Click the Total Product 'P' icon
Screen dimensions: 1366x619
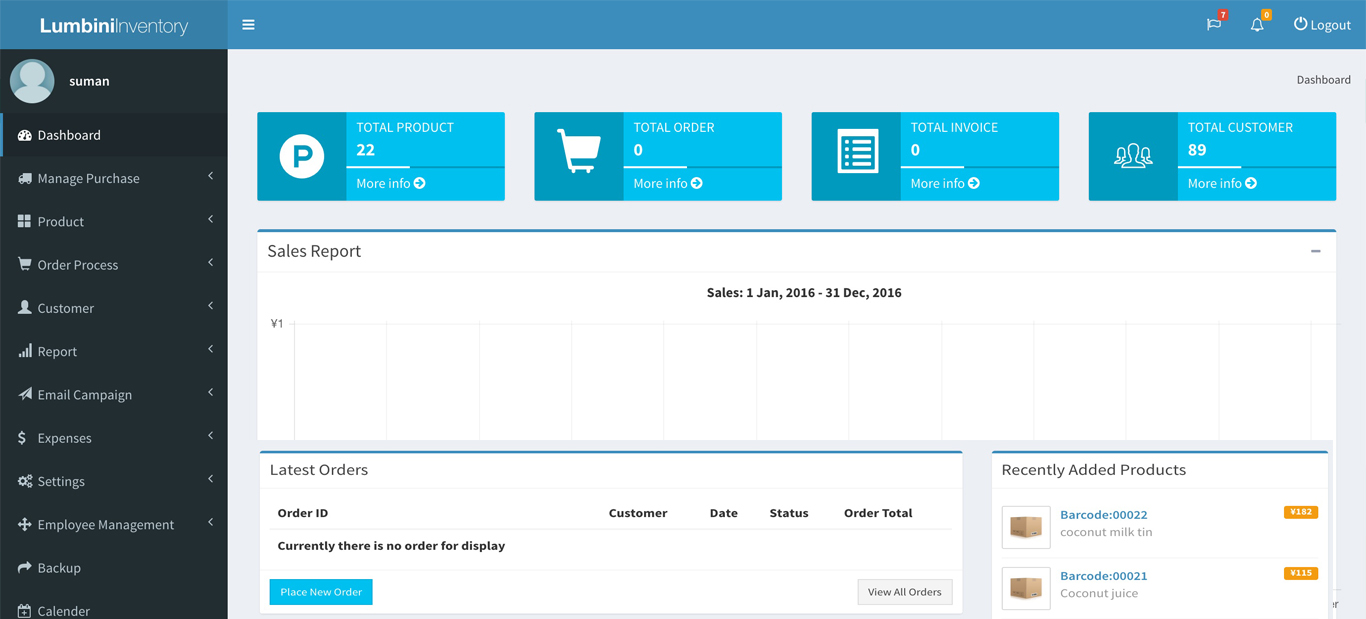(302, 157)
